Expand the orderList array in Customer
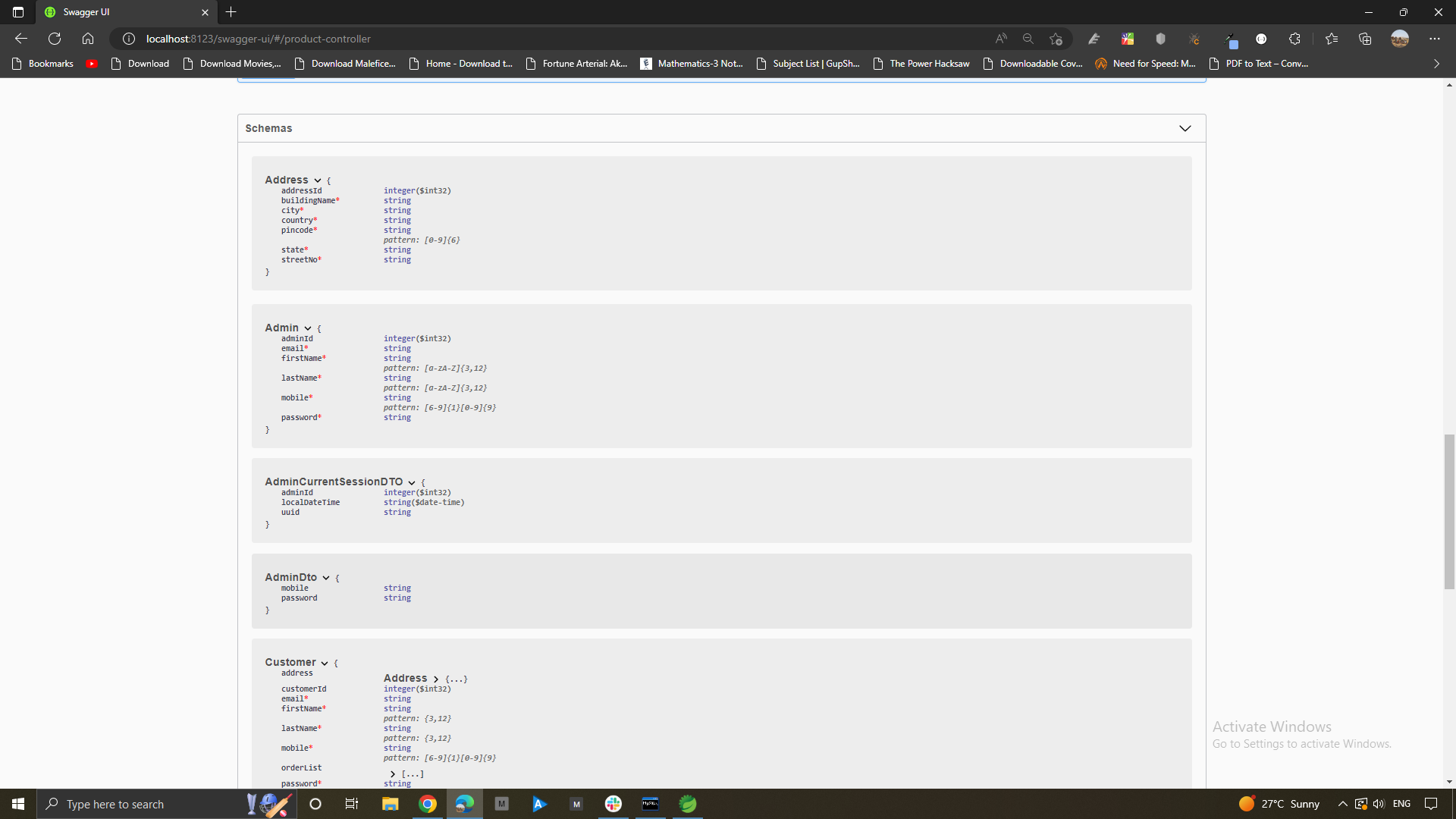Viewport: 1456px width, 819px height. (x=393, y=774)
